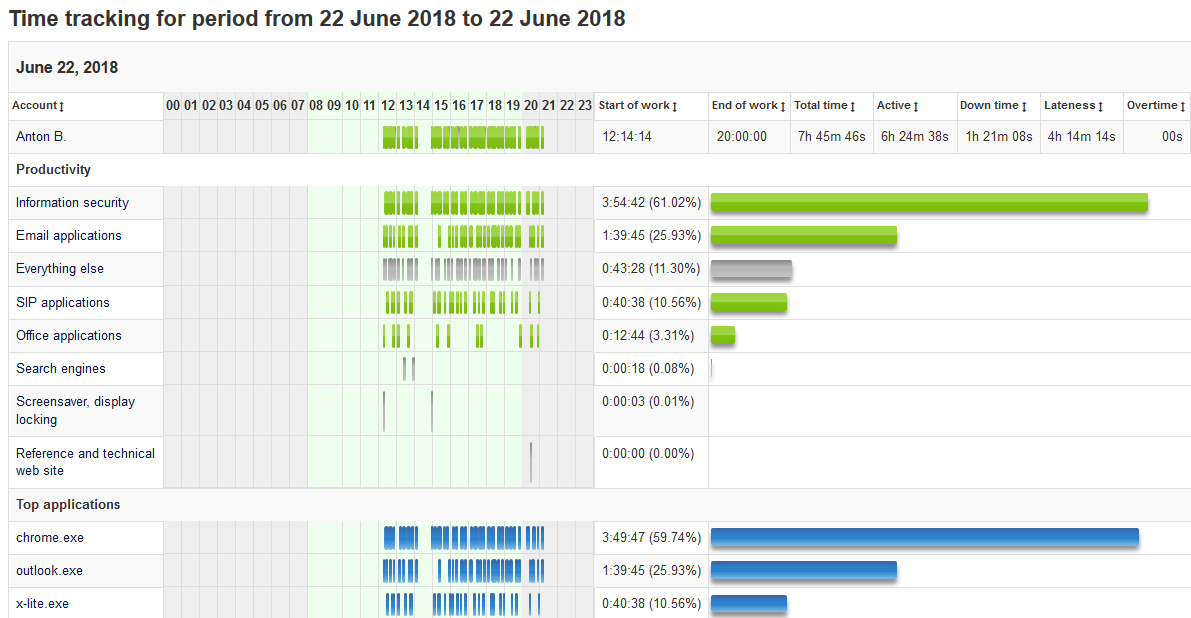Click the gray Everything else usage bar
This screenshot has width=1191, height=618.
[x=751, y=269]
